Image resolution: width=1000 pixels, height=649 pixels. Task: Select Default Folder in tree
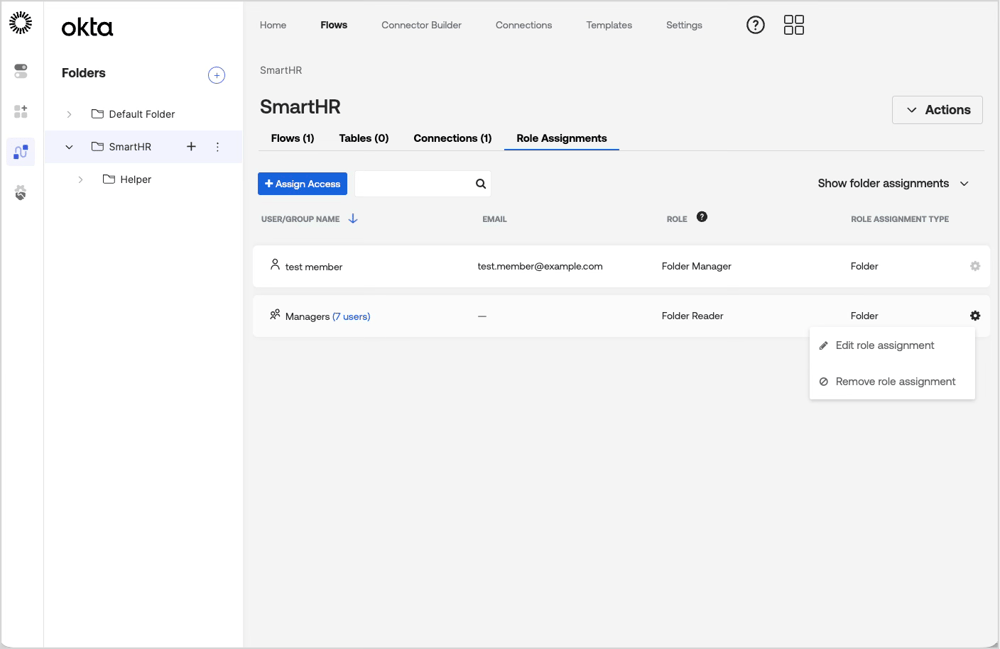142,114
